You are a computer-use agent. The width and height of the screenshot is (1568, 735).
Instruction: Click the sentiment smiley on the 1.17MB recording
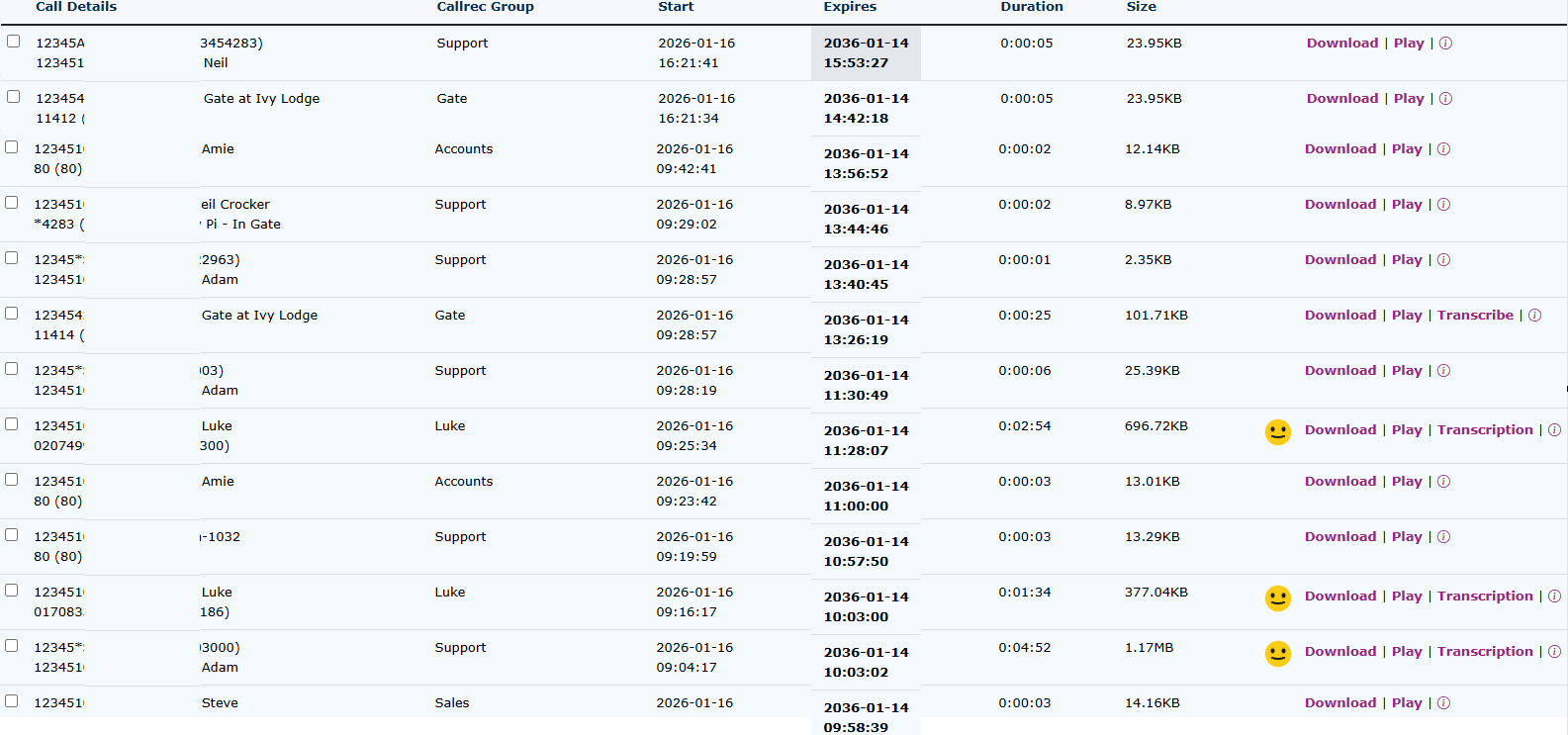coord(1278,654)
